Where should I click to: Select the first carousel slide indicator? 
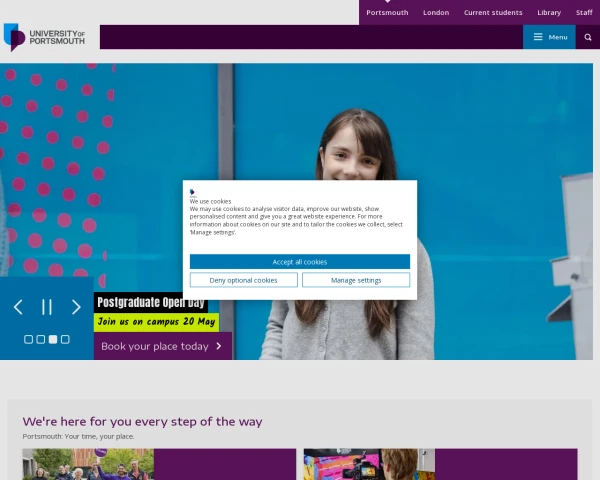click(x=28, y=340)
